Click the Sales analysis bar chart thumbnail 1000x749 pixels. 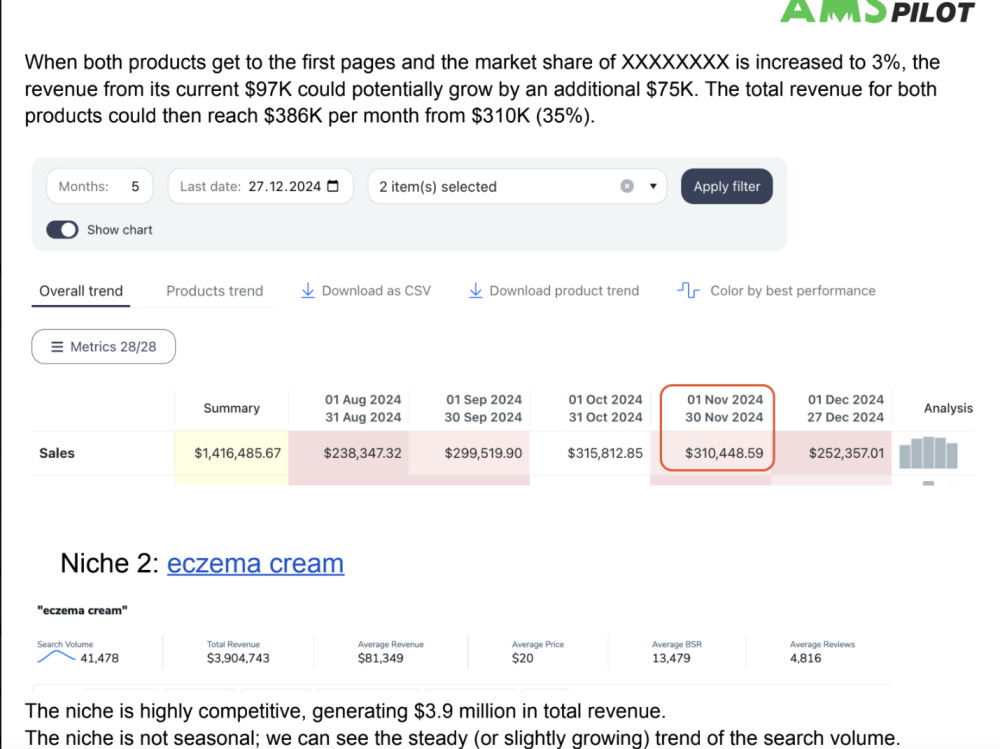[x=929, y=453]
